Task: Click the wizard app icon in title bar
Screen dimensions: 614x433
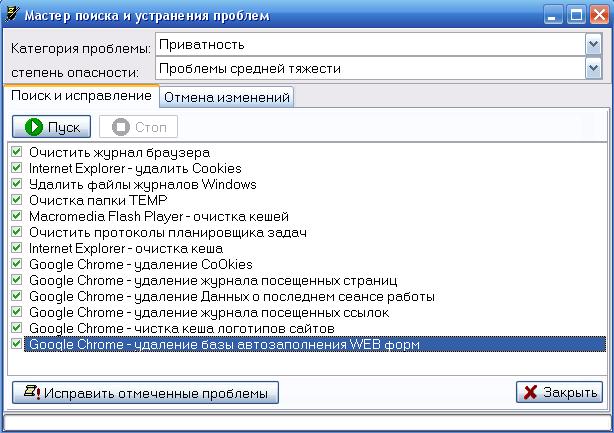Action: click(12, 15)
